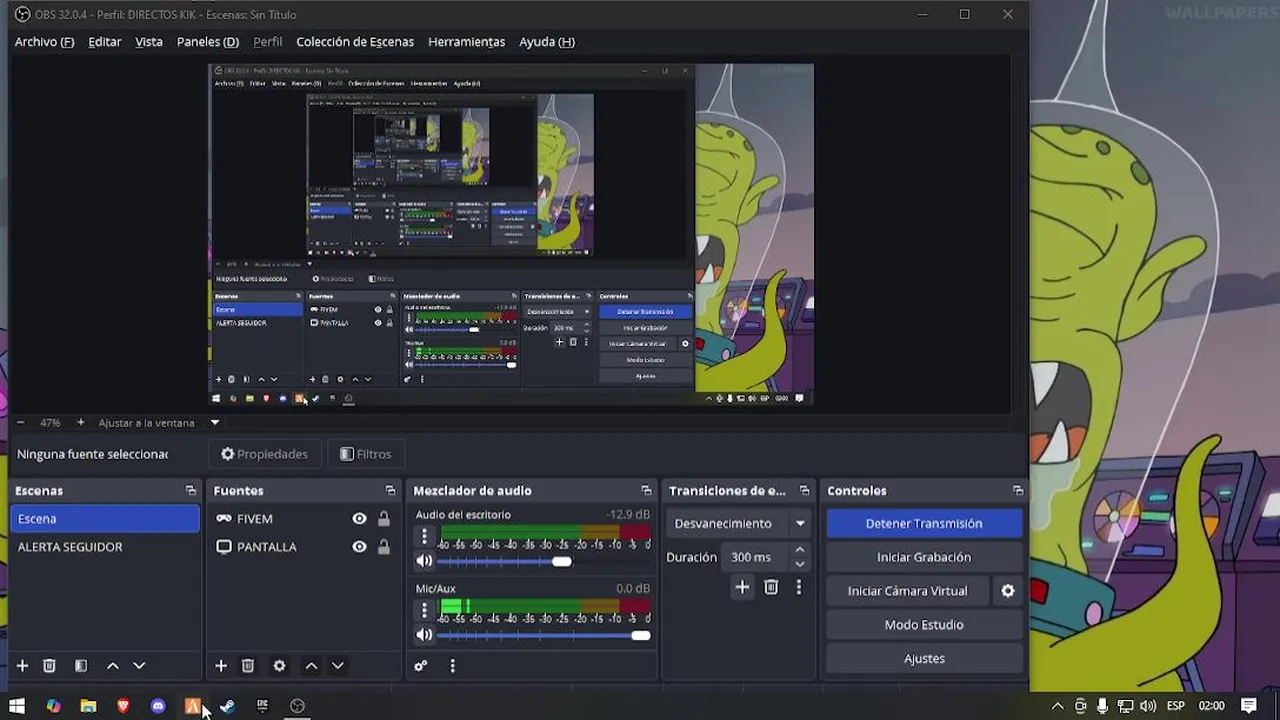The image size is (1280, 720).
Task: Lock the FIVEM source
Action: (383, 519)
